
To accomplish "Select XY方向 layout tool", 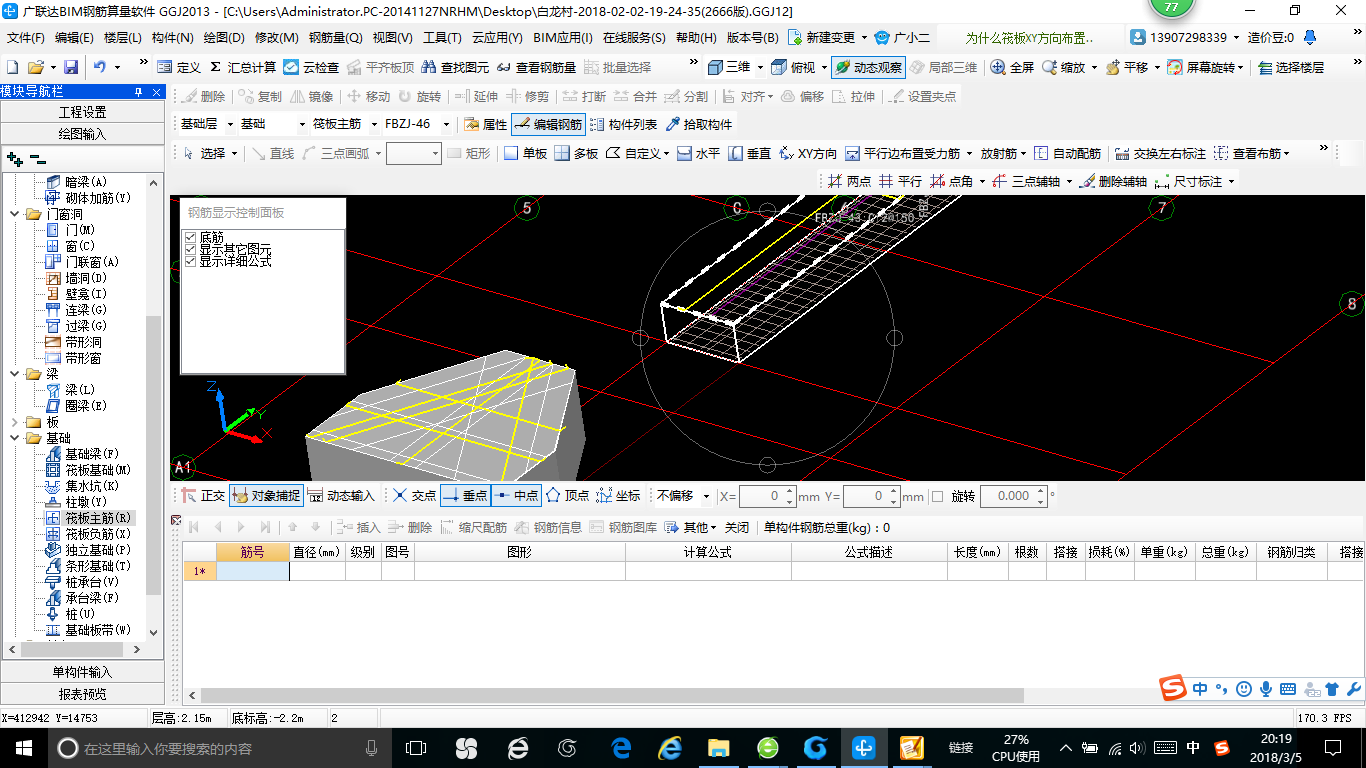I will [808, 153].
